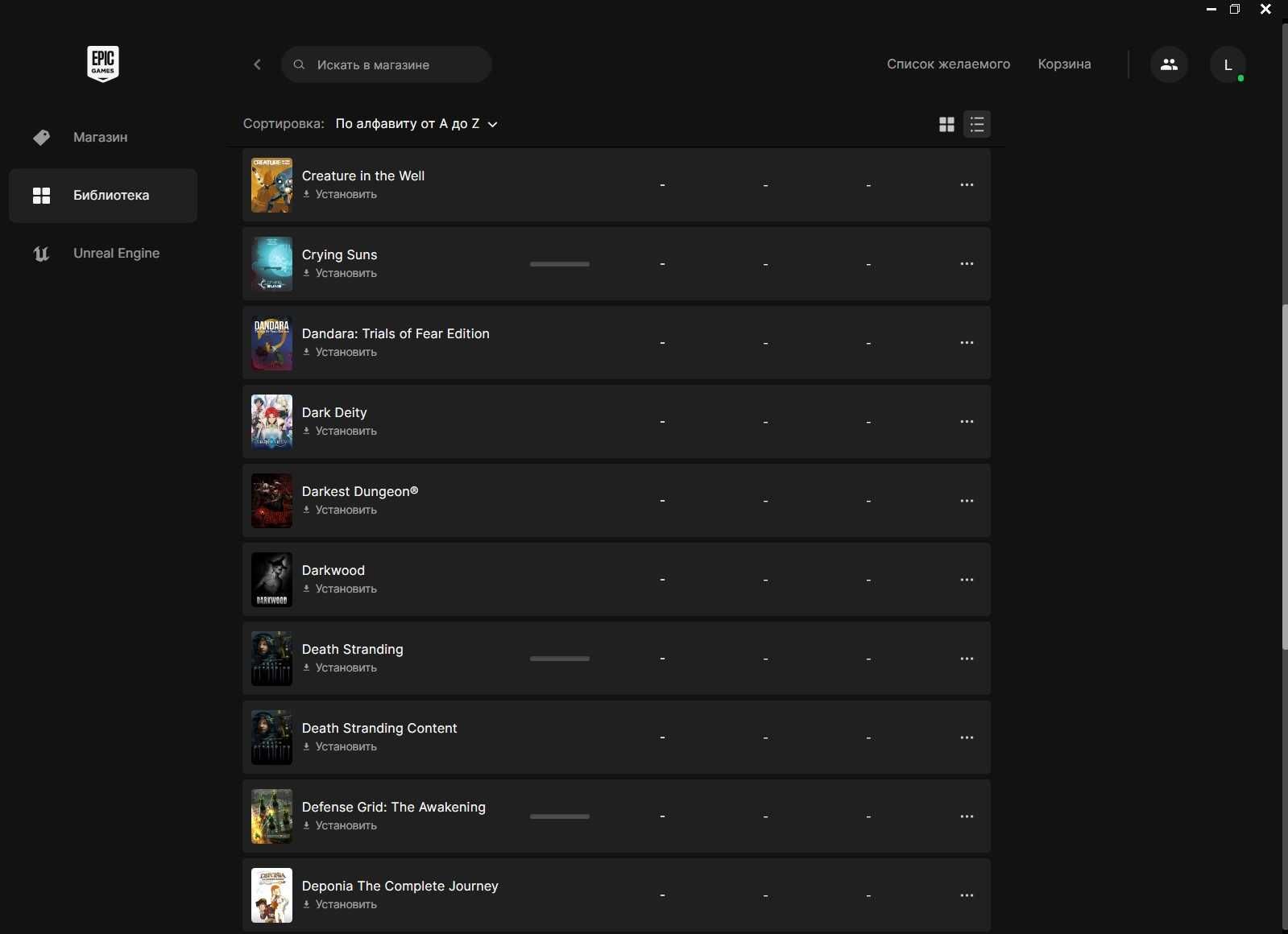This screenshot has width=1288, height=934.
Task: Install Darkwood
Action: (340, 589)
